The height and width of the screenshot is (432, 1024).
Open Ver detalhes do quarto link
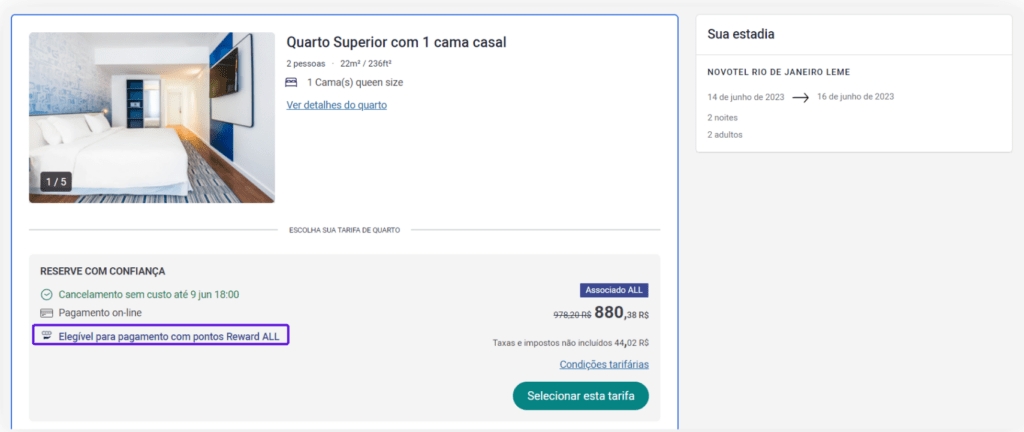[x=336, y=105]
